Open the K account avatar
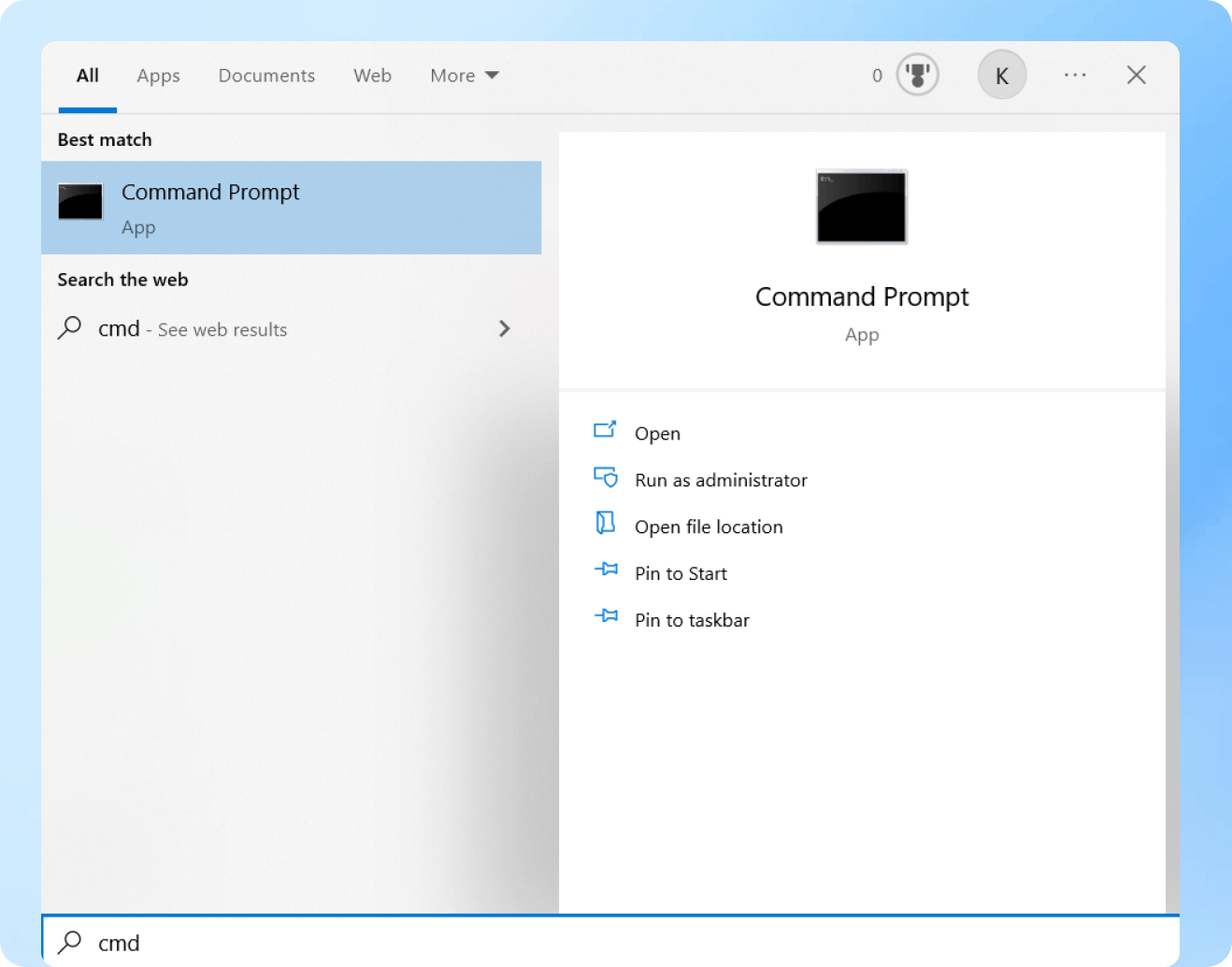1232x967 pixels. (x=1002, y=75)
